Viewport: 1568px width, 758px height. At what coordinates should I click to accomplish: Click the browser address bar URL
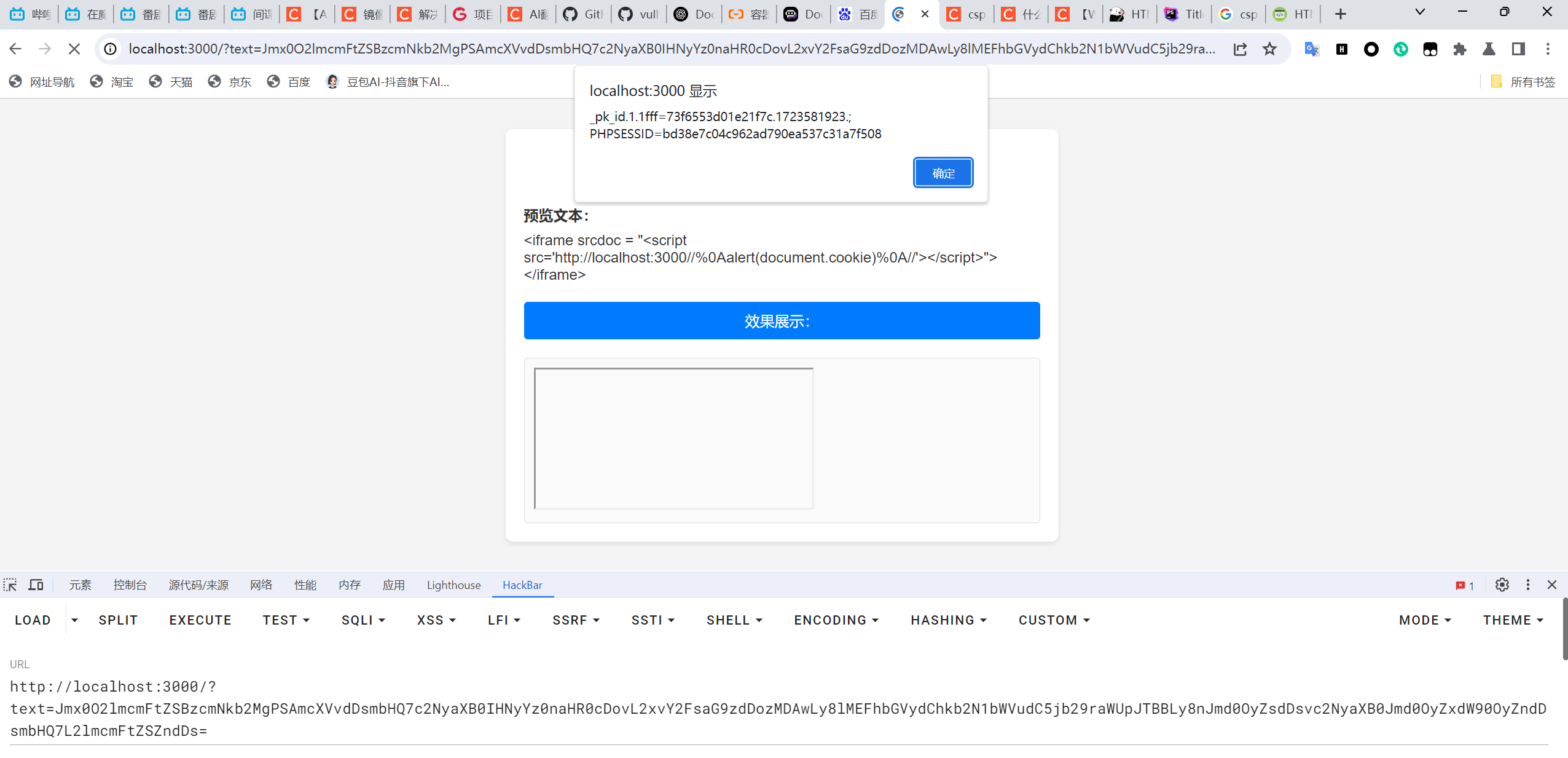coord(672,49)
